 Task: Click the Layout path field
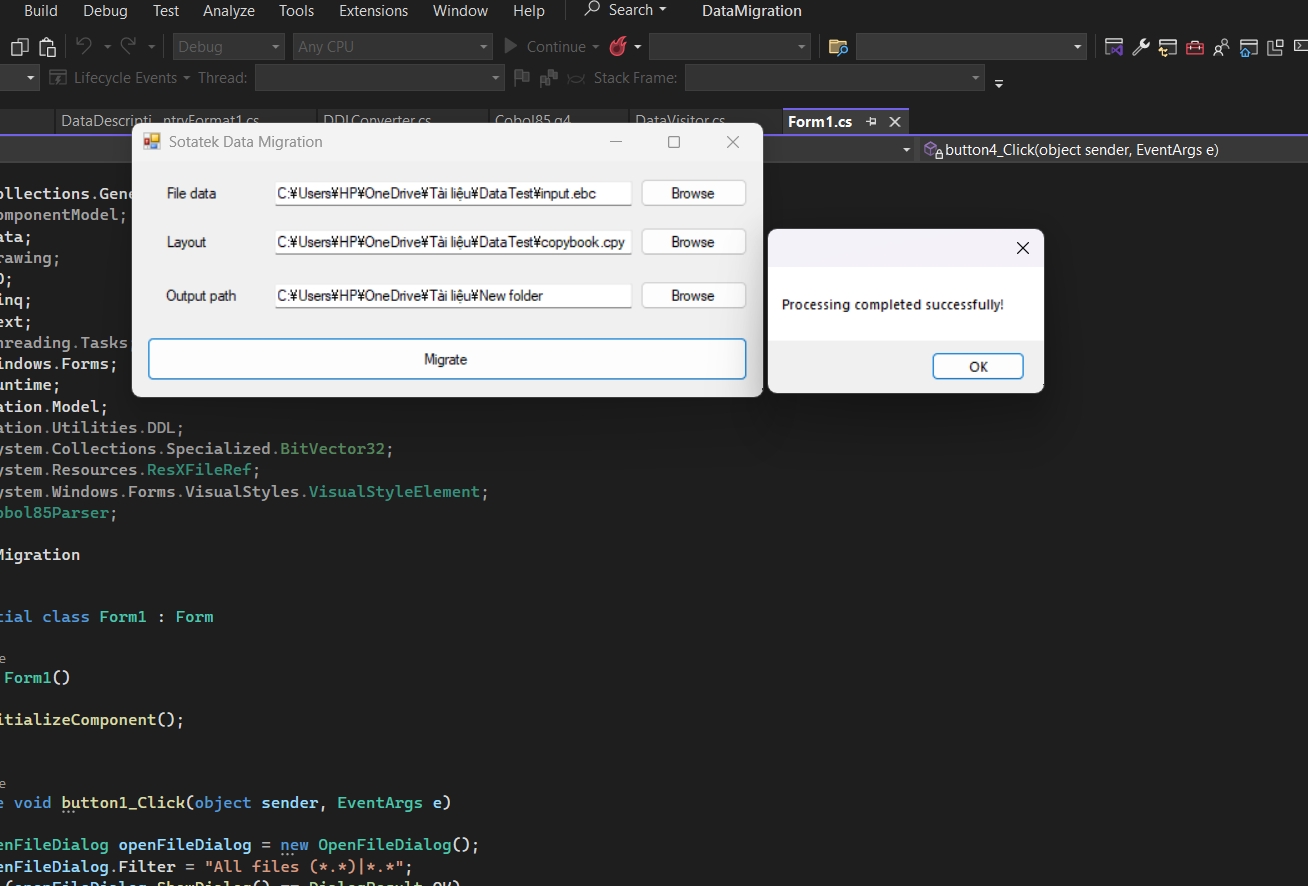(x=454, y=242)
